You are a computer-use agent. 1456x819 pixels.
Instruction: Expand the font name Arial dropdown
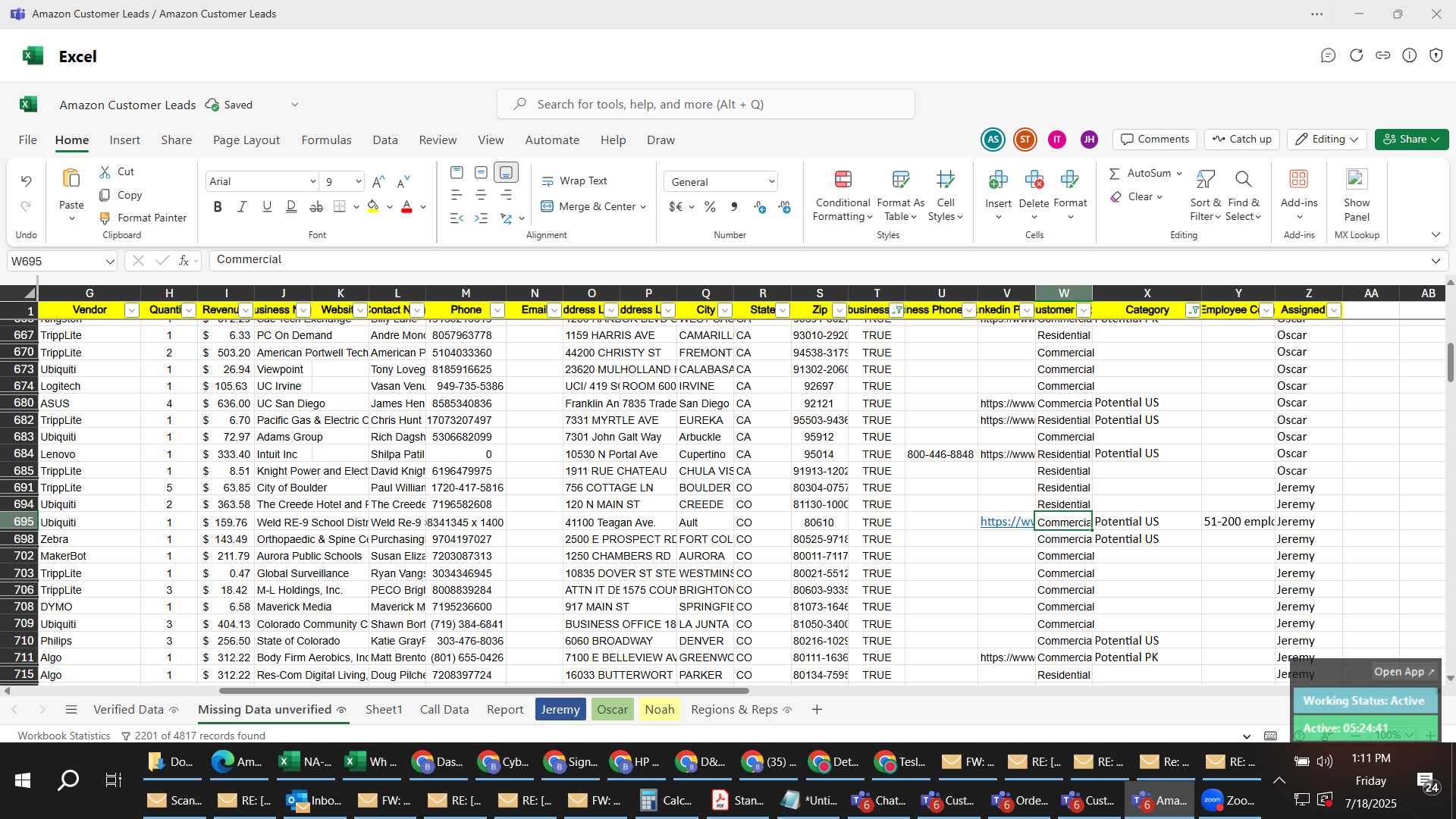[312, 182]
